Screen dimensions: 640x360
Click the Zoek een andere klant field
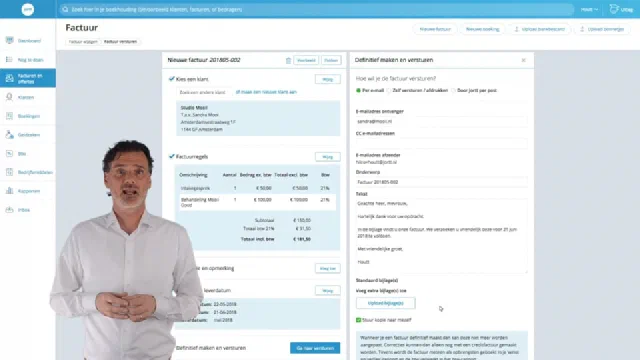pos(203,92)
